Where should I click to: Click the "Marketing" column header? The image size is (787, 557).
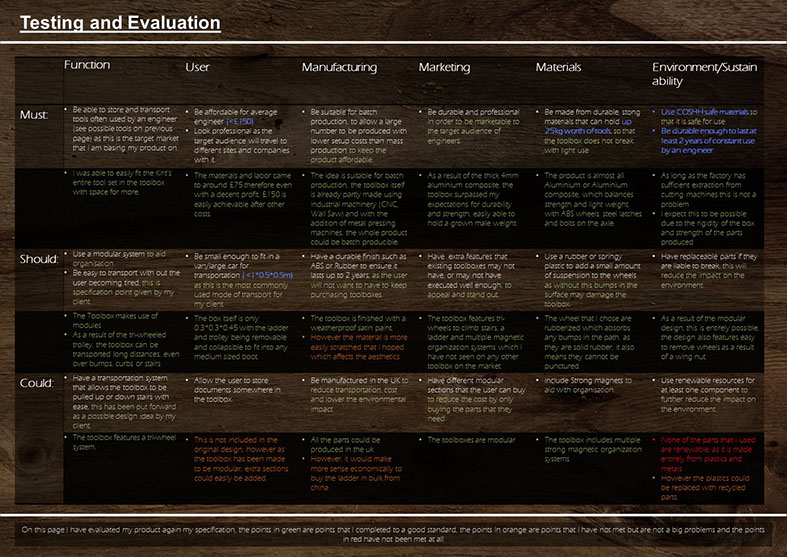coord(444,67)
